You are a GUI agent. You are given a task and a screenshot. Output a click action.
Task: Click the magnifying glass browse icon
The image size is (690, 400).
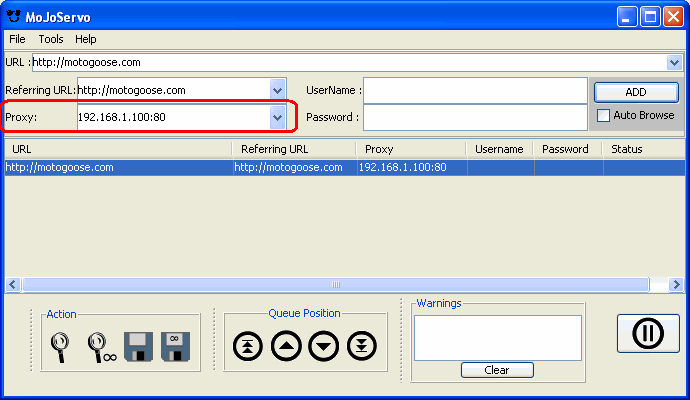[60, 347]
